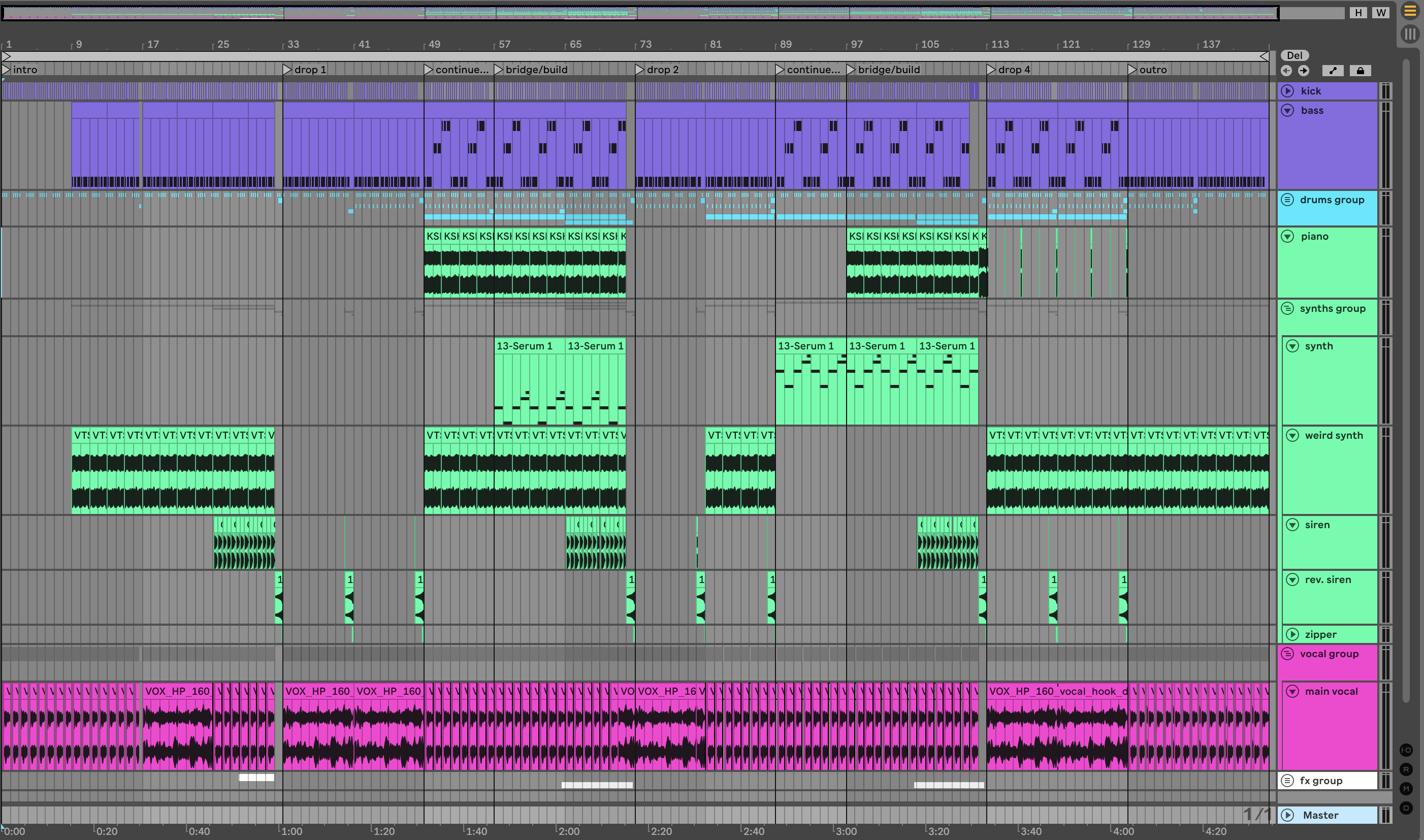Switch to Session view with the vertical bars icon
Viewport: 1424px width, 840px height.
point(1409,34)
